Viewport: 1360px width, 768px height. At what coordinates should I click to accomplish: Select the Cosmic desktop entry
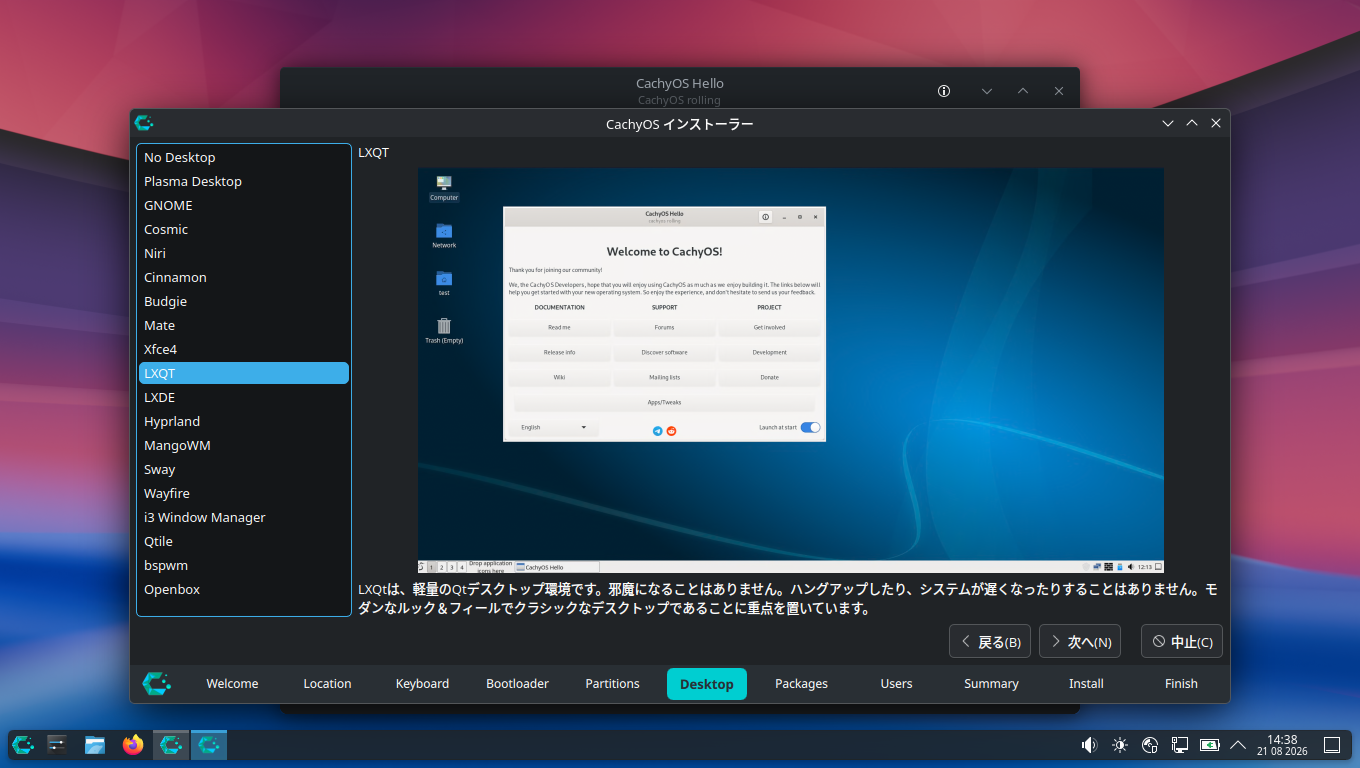(244, 229)
